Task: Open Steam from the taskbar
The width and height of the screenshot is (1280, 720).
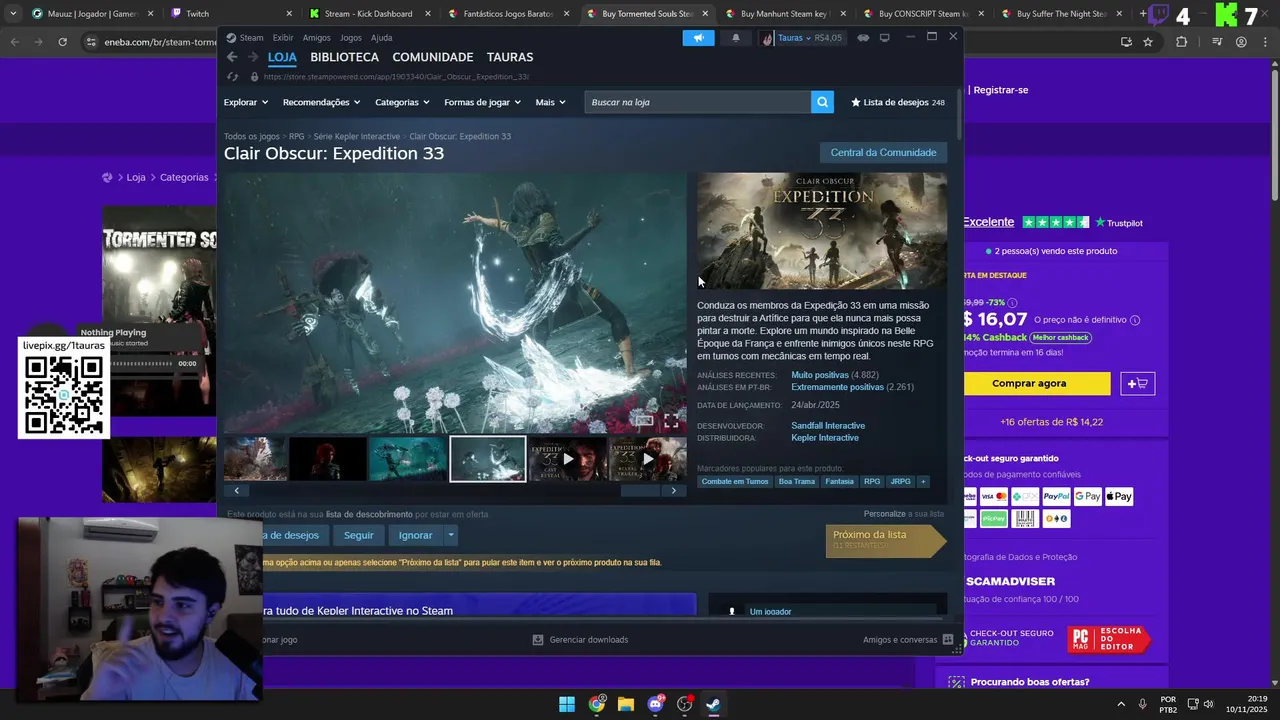Action: pyautogui.click(x=713, y=704)
